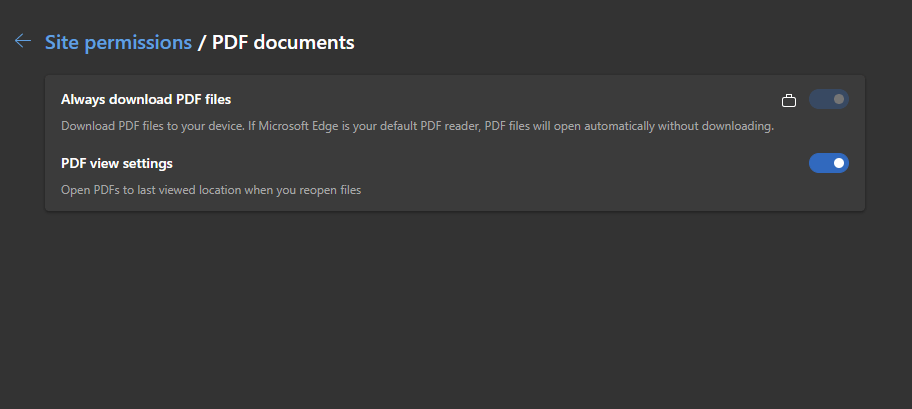Click the briefcase managed-by-organization icon

(x=789, y=100)
